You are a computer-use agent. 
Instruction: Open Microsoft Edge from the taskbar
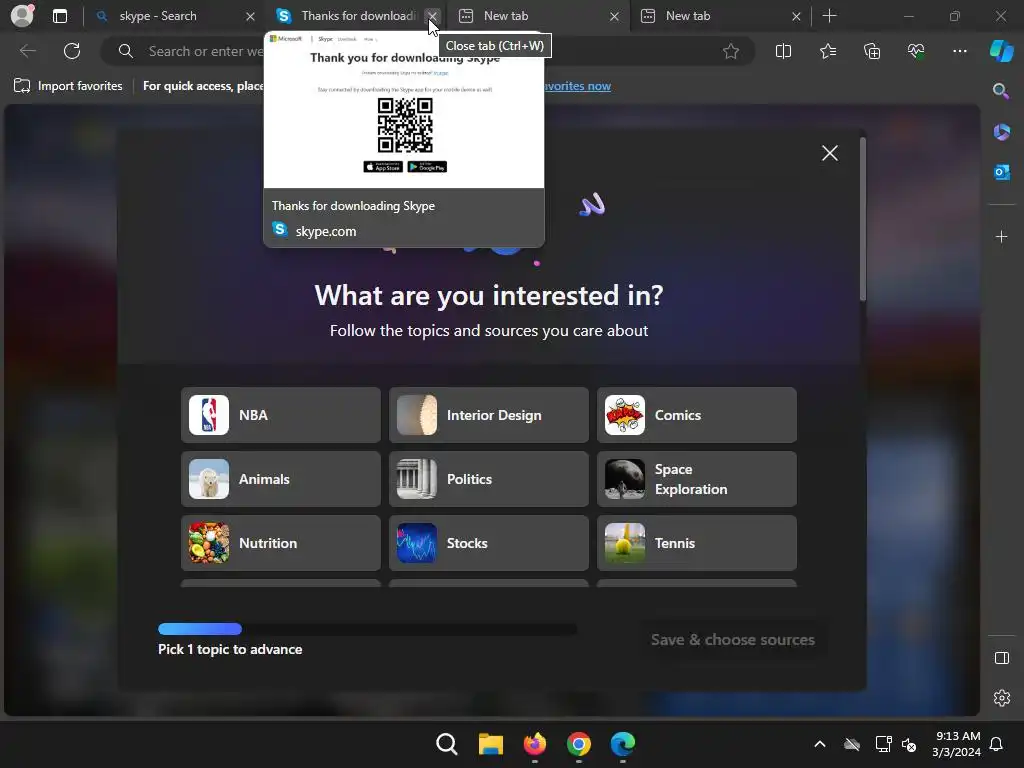[x=622, y=744]
